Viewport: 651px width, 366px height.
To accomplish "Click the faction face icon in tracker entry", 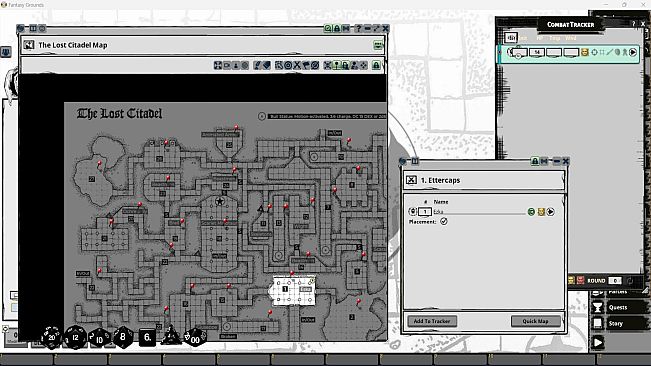I will (585, 52).
